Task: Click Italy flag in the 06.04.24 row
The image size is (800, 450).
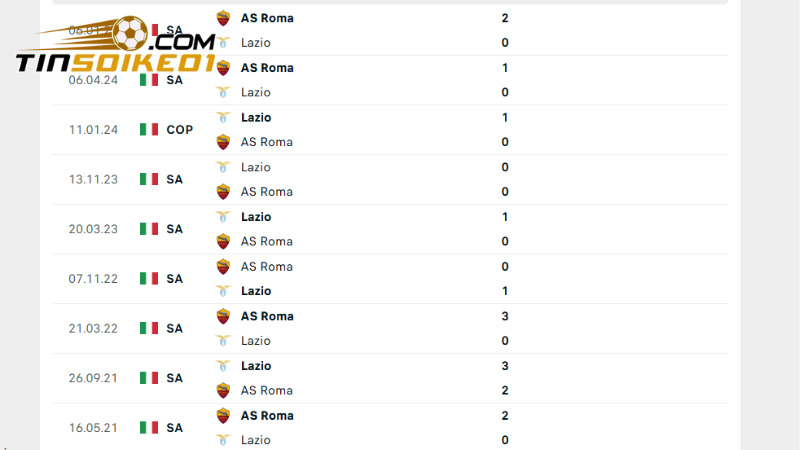Action: (149, 80)
